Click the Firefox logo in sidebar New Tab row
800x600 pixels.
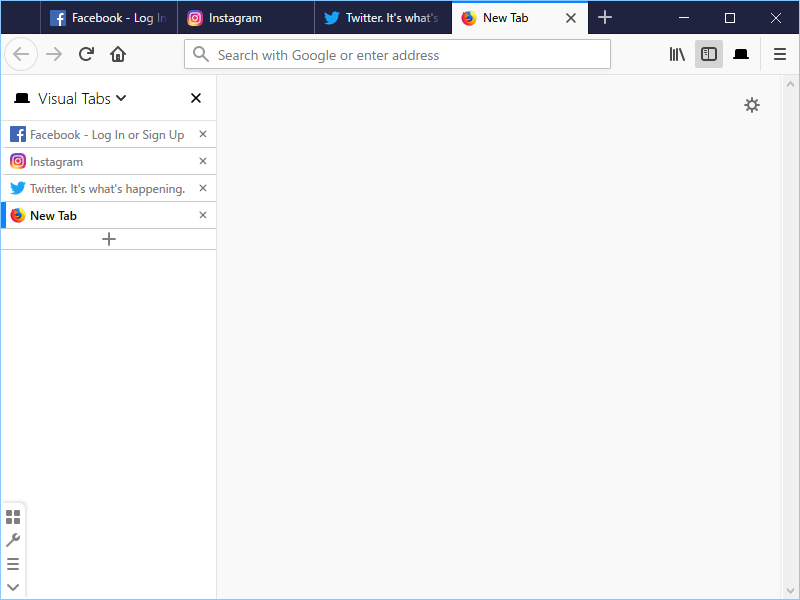18,215
